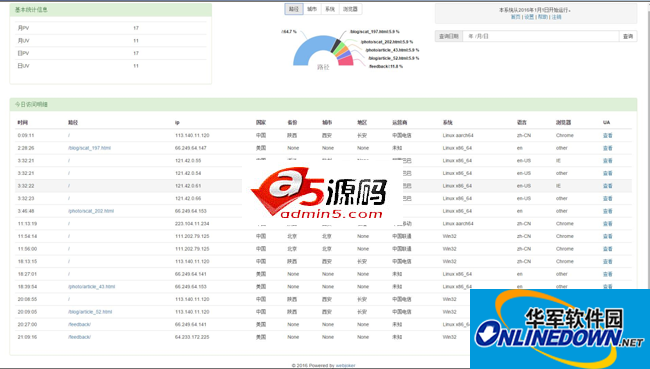Select the pink /feedback/ chart slice

pyautogui.click(x=347, y=61)
